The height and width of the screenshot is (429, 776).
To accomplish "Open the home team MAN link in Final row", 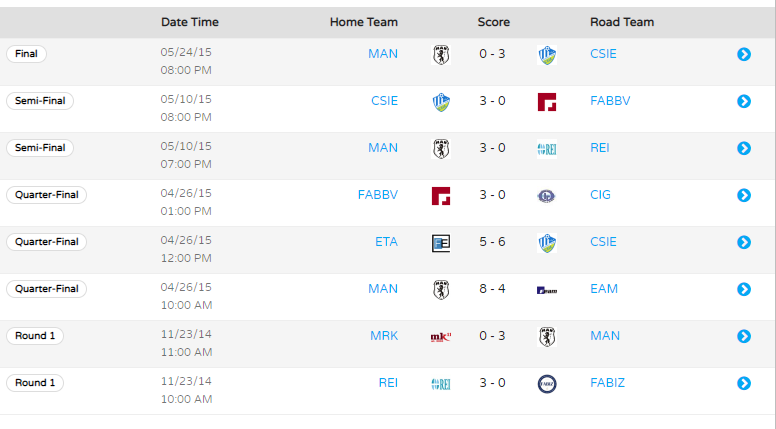I will pos(383,53).
